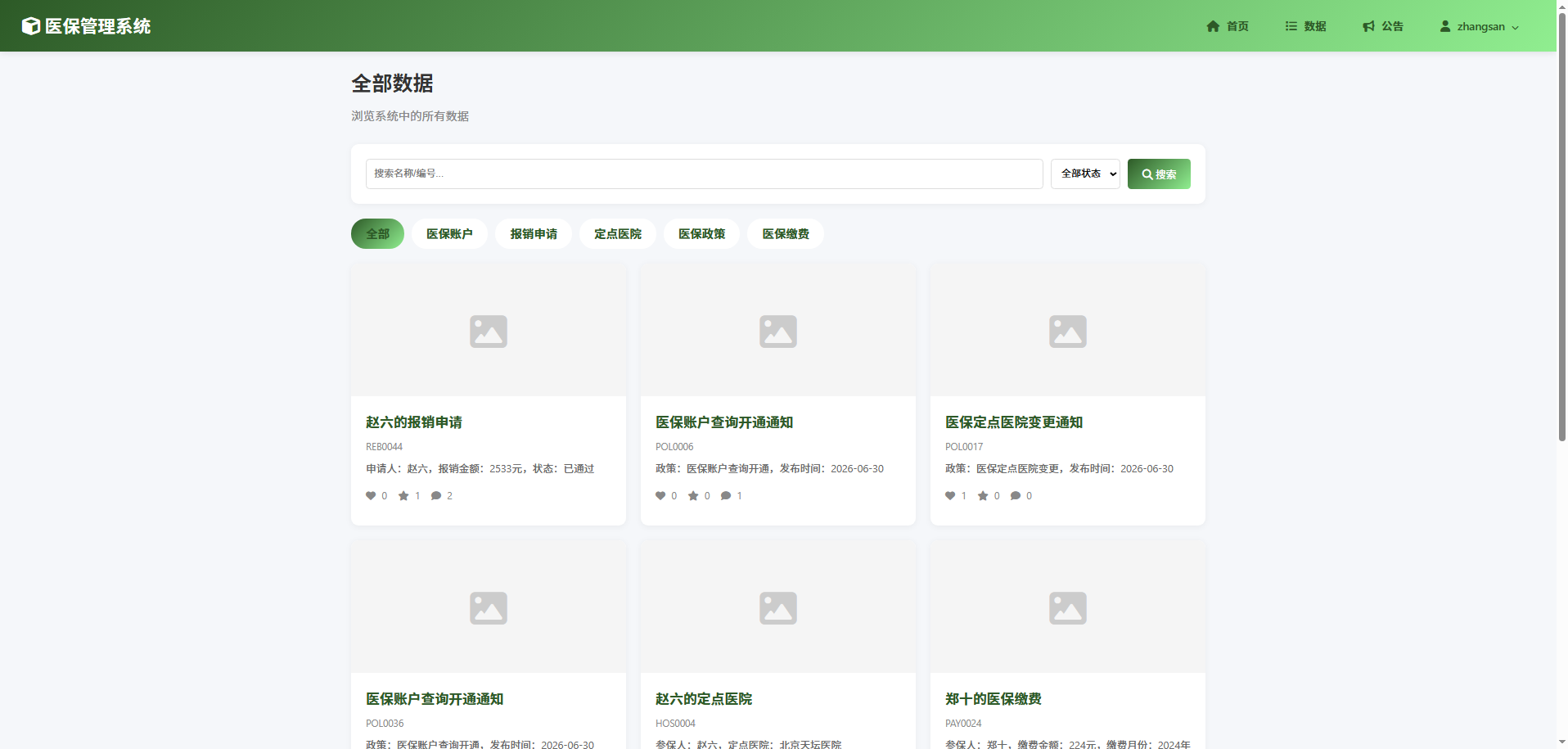Open the 医保定点医院变更通知 title link
The width and height of the screenshot is (1568, 749).
tap(1014, 422)
